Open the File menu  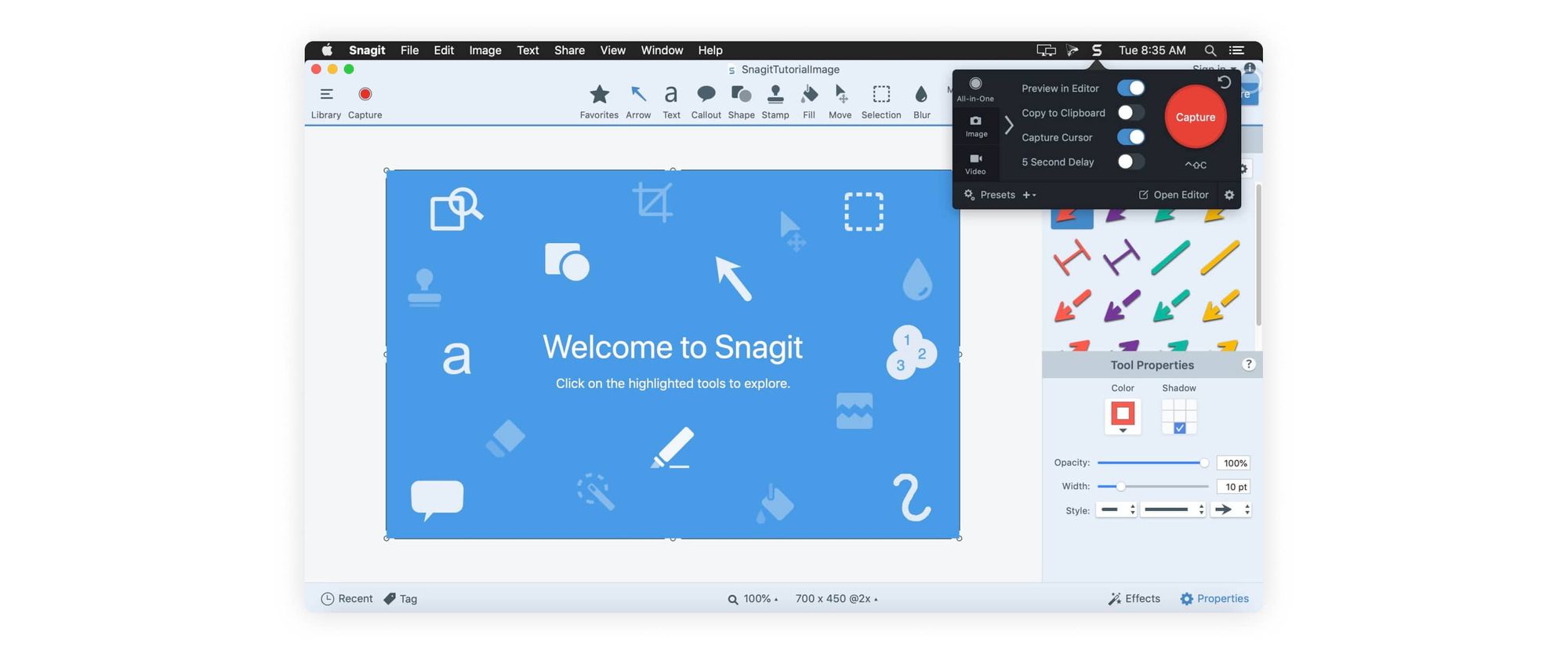409,50
